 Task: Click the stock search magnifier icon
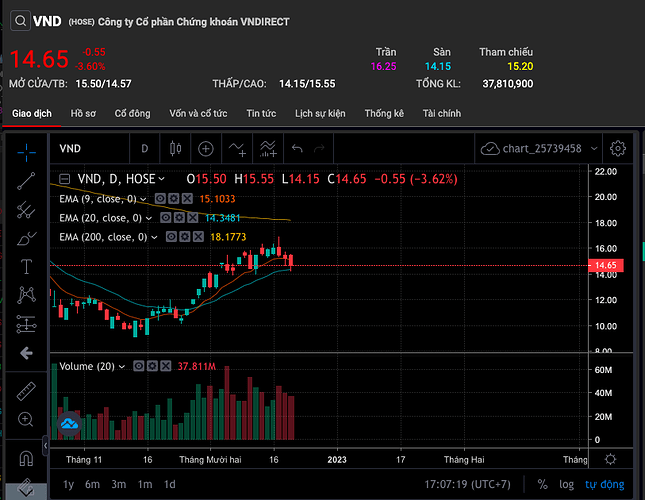(20, 21)
